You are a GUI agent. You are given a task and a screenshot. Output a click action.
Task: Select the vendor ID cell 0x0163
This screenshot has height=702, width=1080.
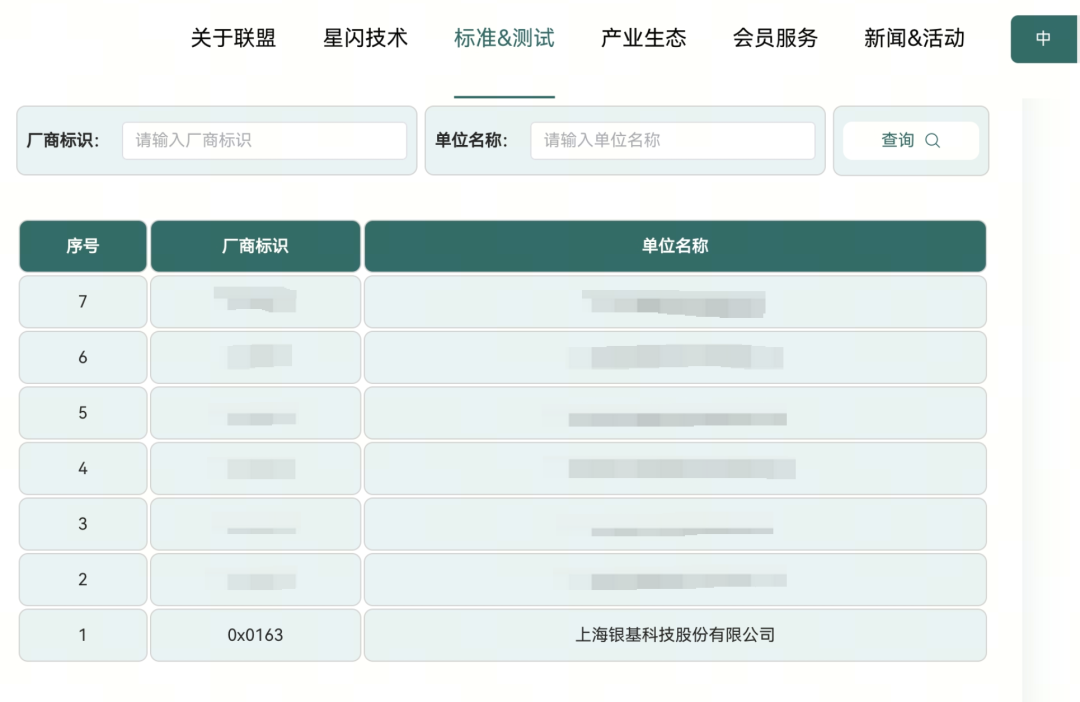(x=255, y=635)
